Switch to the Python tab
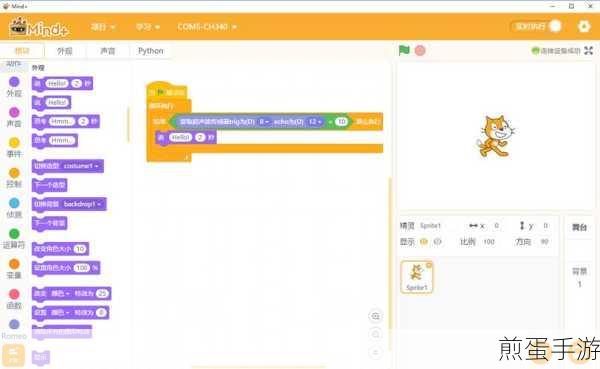This screenshot has height=369, width=600. tap(150, 51)
